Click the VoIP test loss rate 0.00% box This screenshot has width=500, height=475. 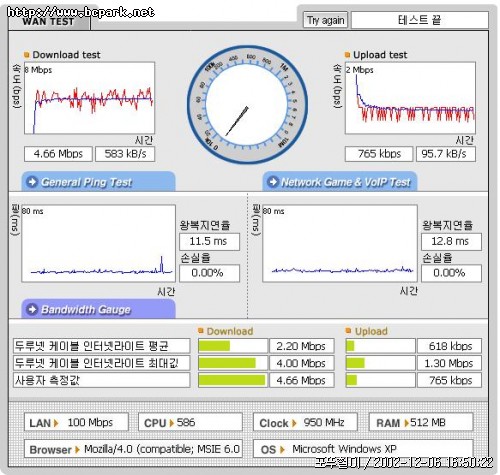451,273
